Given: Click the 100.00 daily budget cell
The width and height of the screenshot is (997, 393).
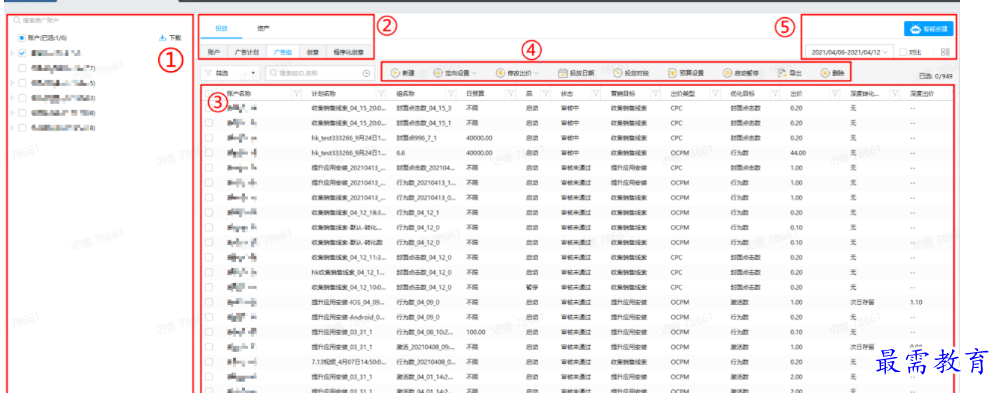Looking at the screenshot, I should (476, 331).
